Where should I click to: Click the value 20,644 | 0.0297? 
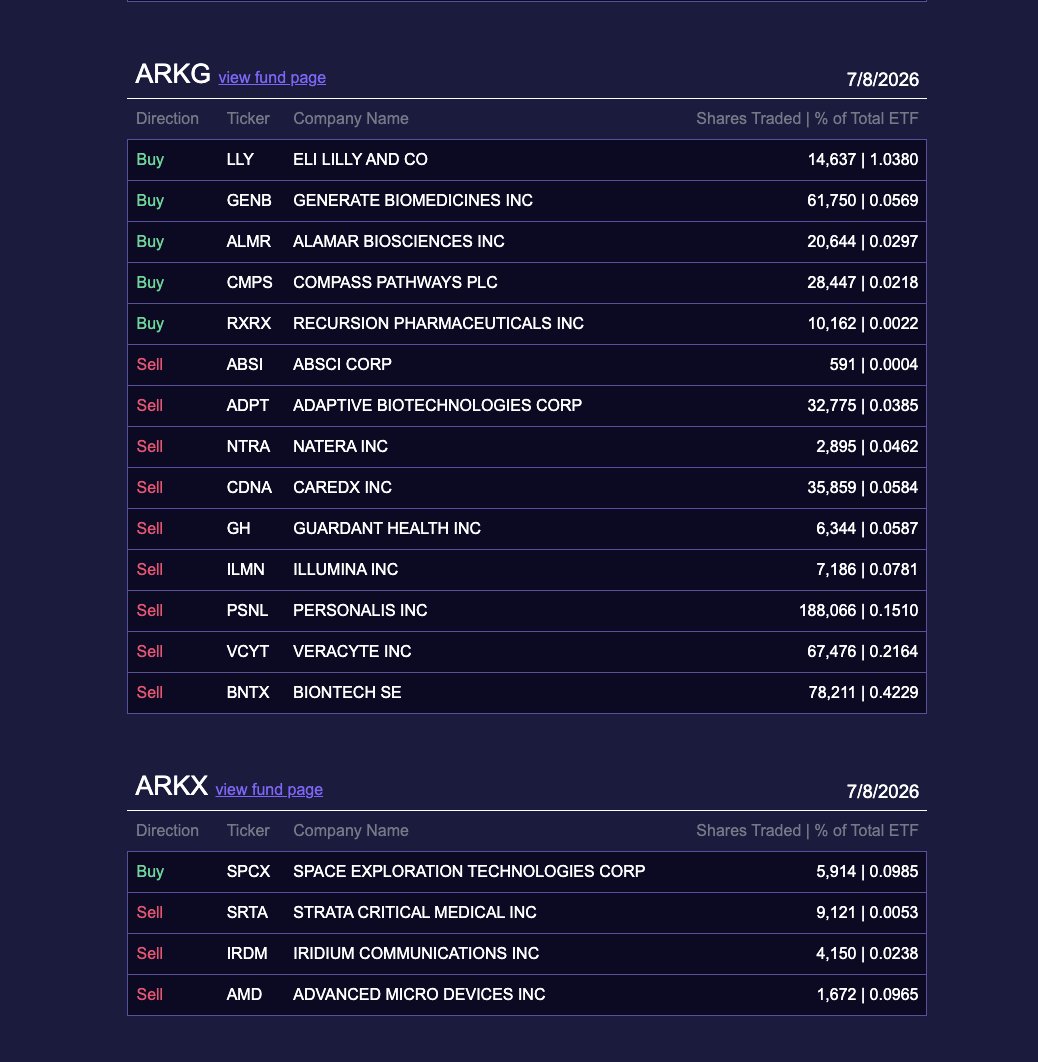point(863,242)
